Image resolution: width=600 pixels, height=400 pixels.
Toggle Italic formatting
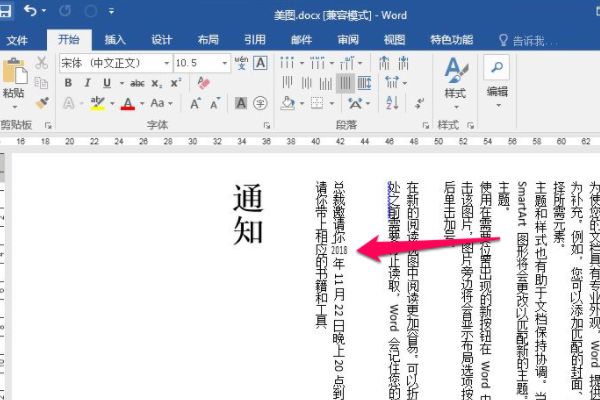[x=88, y=83]
